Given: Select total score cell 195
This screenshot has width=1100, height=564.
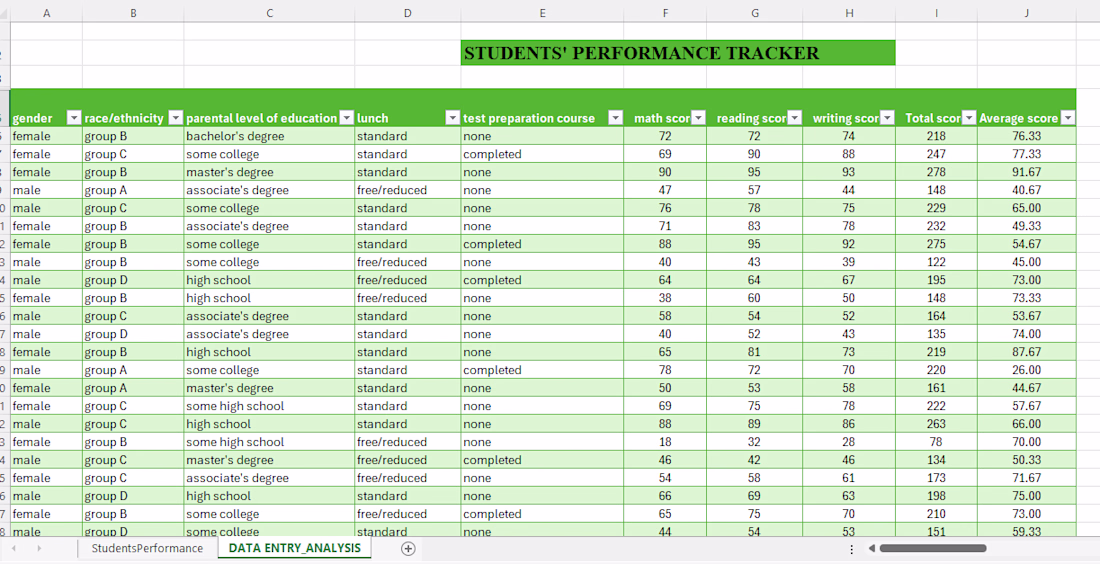Looking at the screenshot, I should point(936,280).
